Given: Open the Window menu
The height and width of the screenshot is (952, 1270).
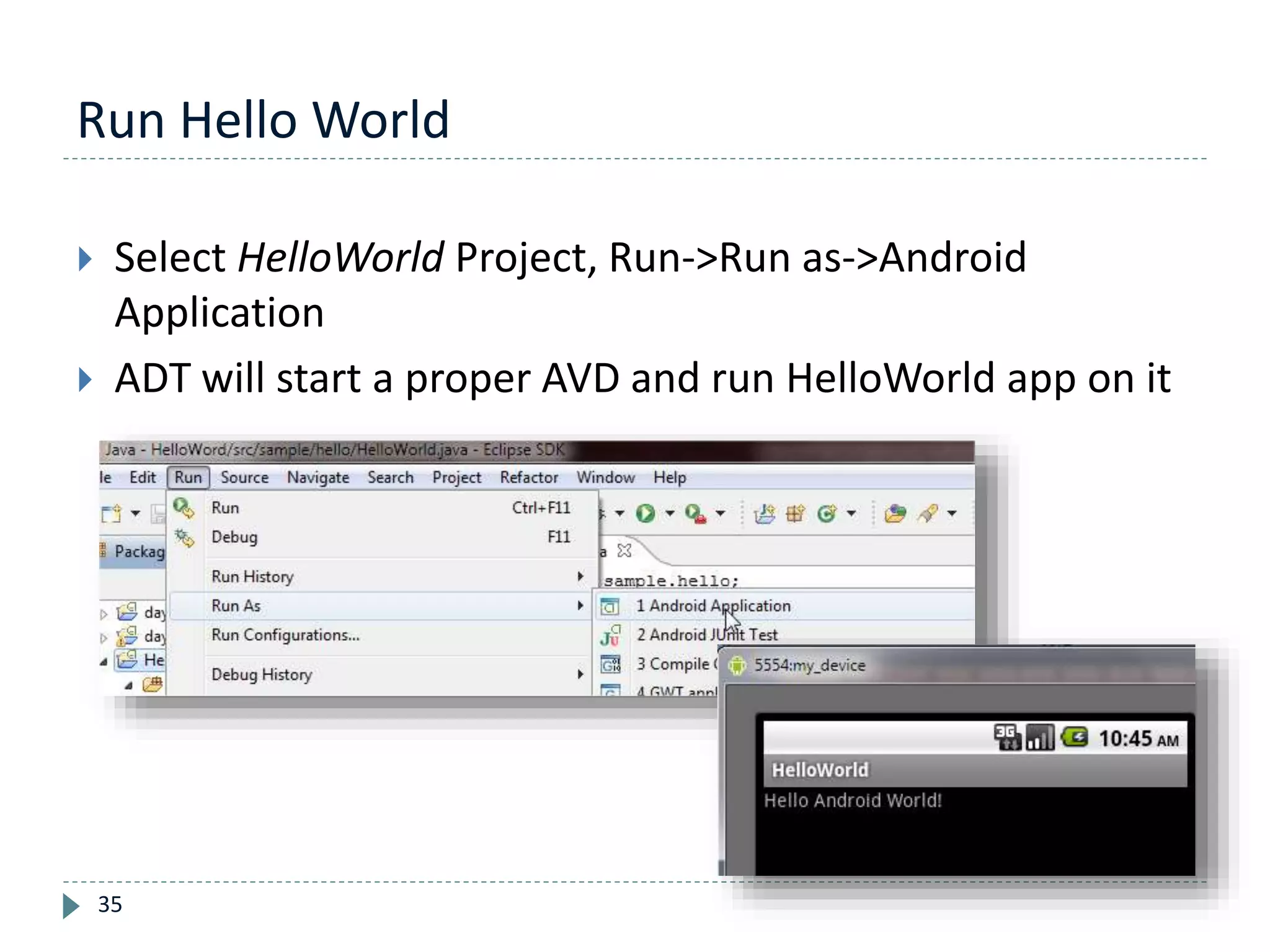Looking at the screenshot, I should pyautogui.click(x=606, y=477).
